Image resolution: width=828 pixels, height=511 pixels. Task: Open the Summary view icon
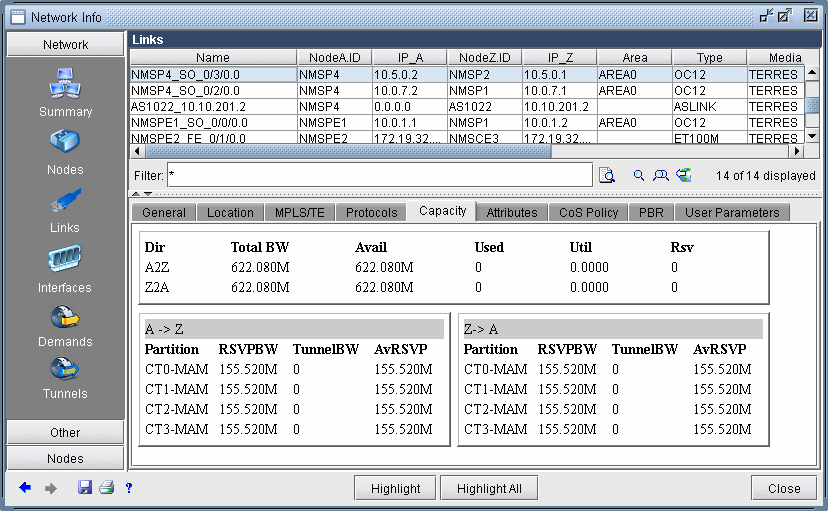click(x=65, y=85)
